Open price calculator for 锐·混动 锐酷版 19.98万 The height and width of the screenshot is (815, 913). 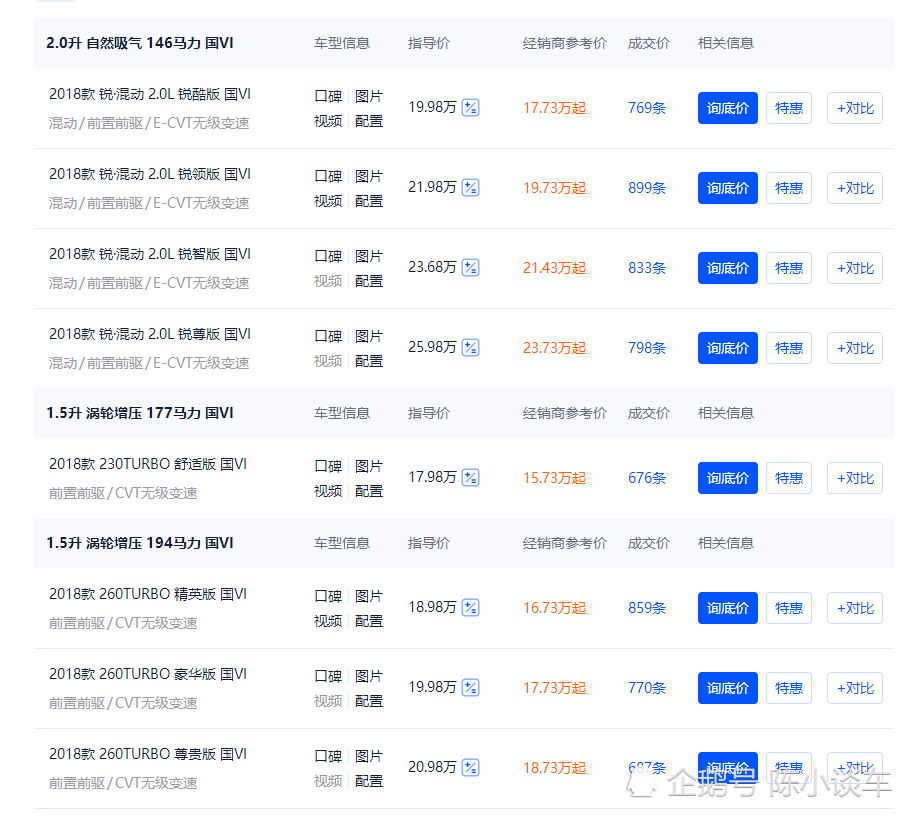pyautogui.click(x=471, y=108)
